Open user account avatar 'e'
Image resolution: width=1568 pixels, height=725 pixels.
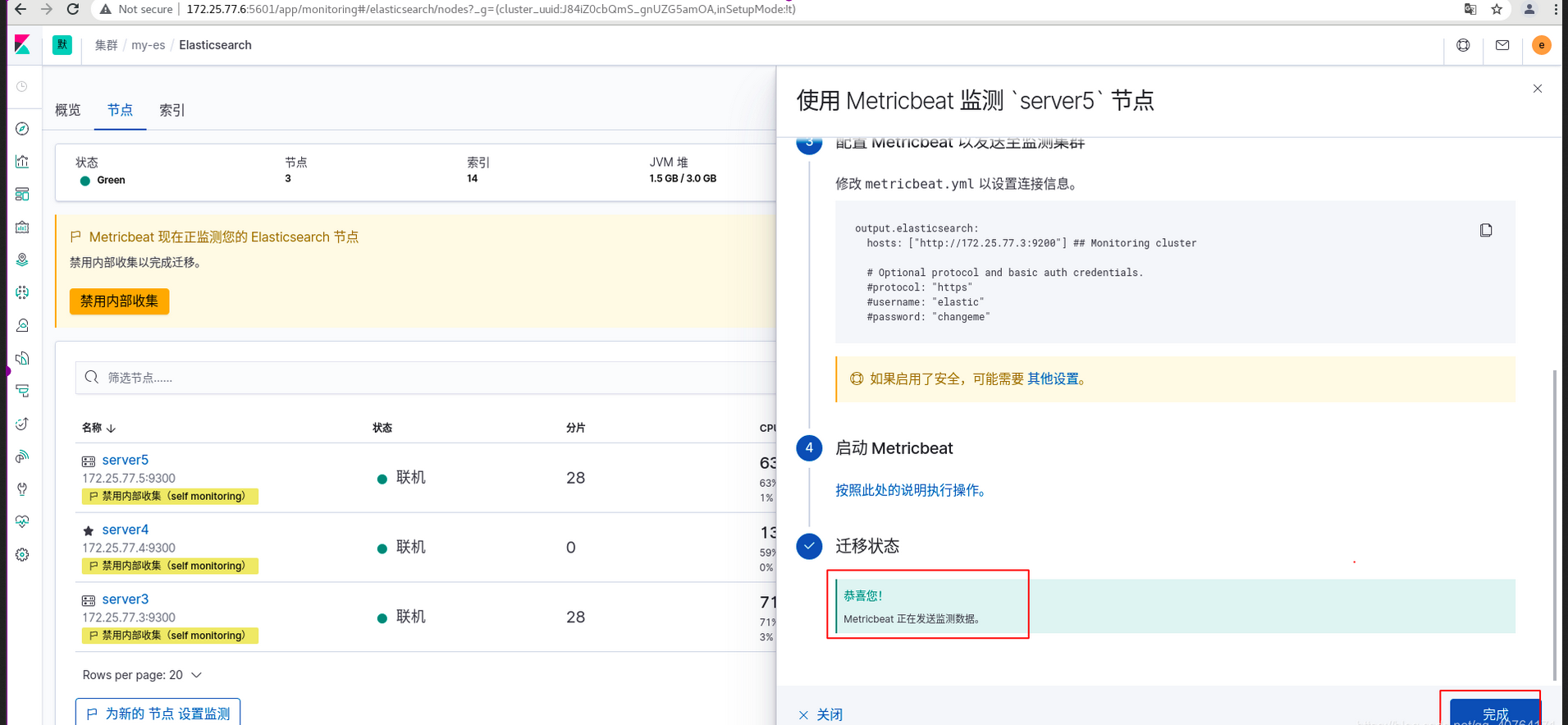pyautogui.click(x=1542, y=45)
